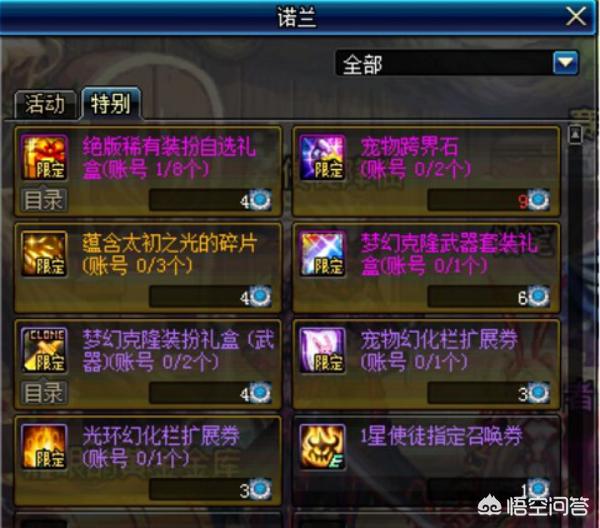Image resolution: width=600 pixels, height=528 pixels.
Task: Click the CLONE 梦幻克隆装扮礼盒 icon
Action: [x=44, y=350]
